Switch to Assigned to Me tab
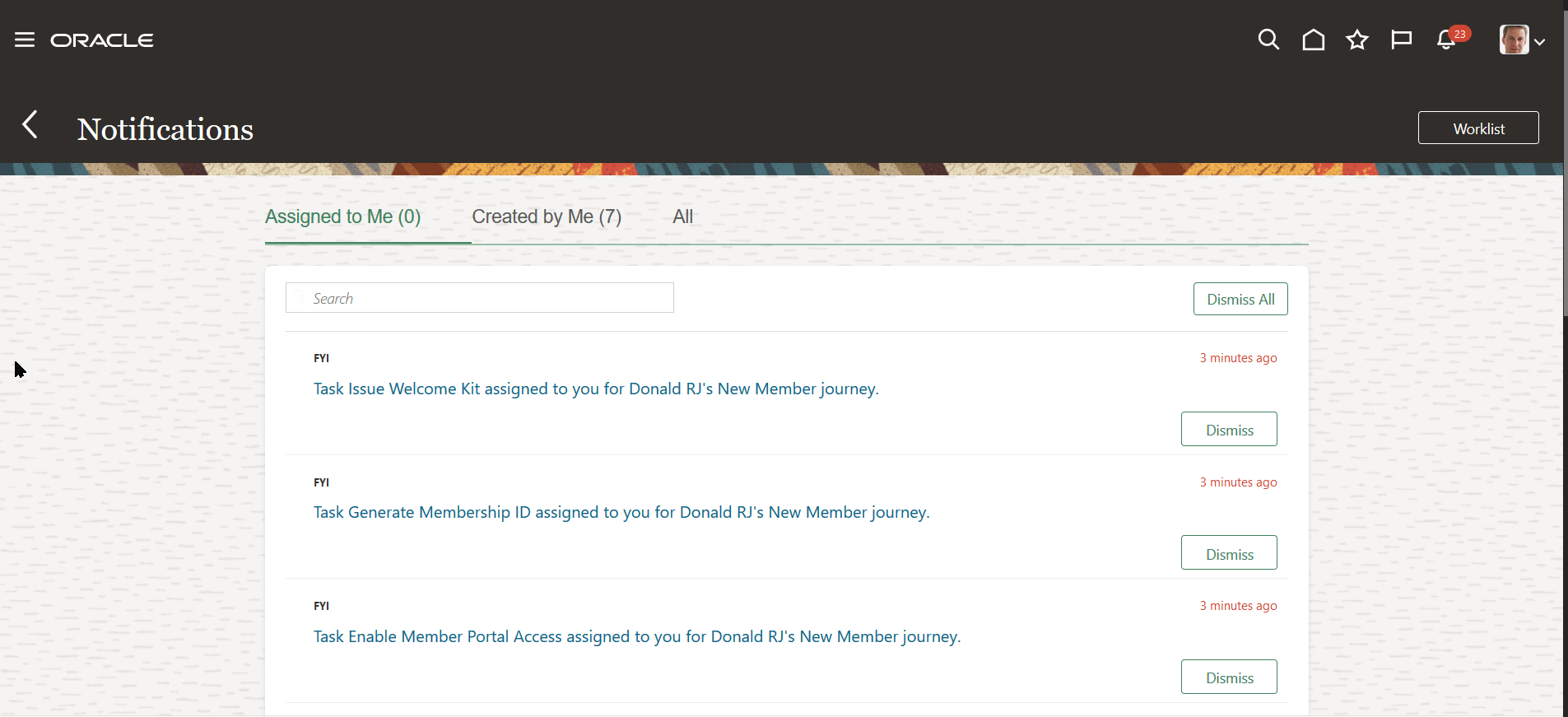Screen dimensions: 1568x717 (342, 216)
